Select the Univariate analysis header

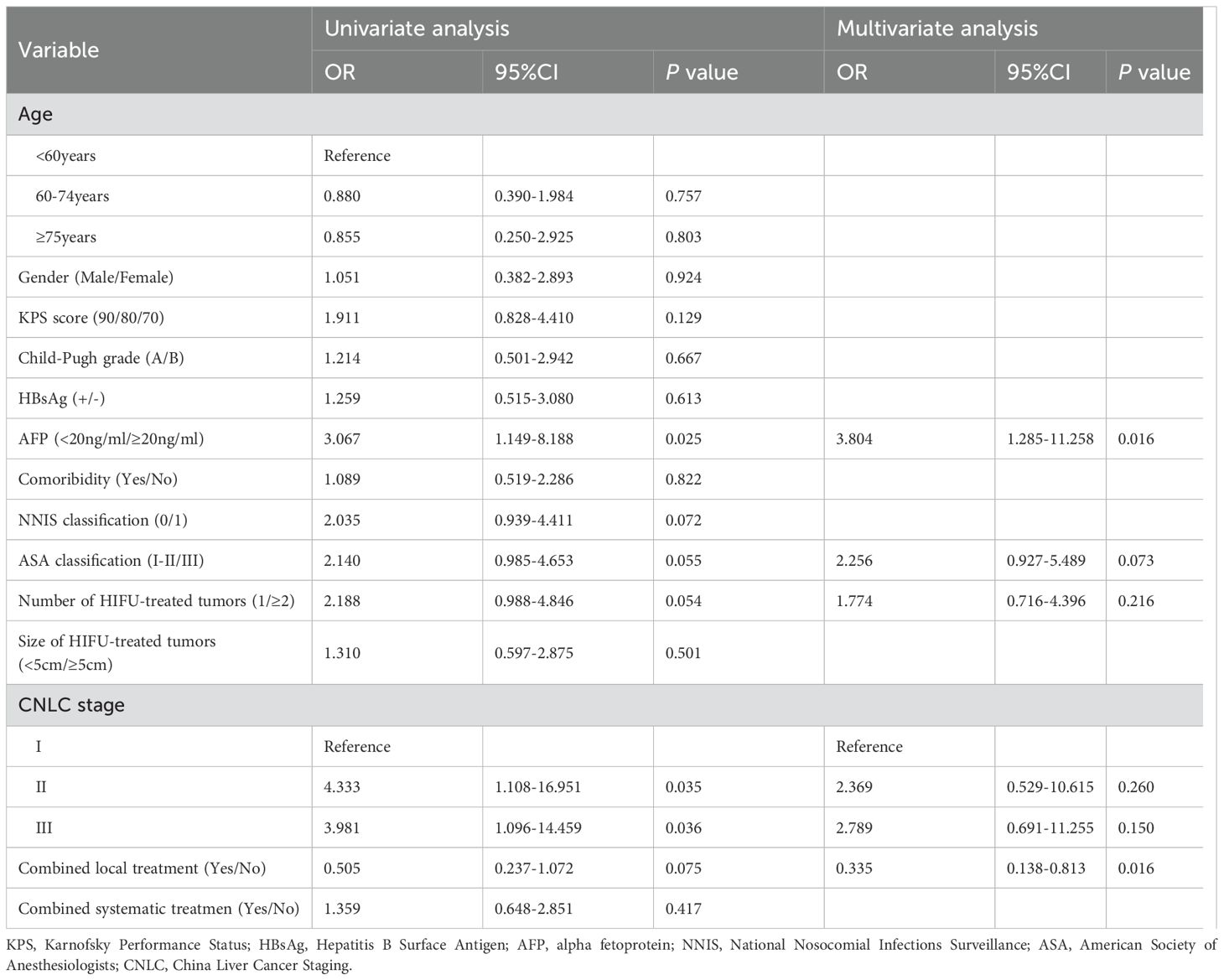click(417, 29)
